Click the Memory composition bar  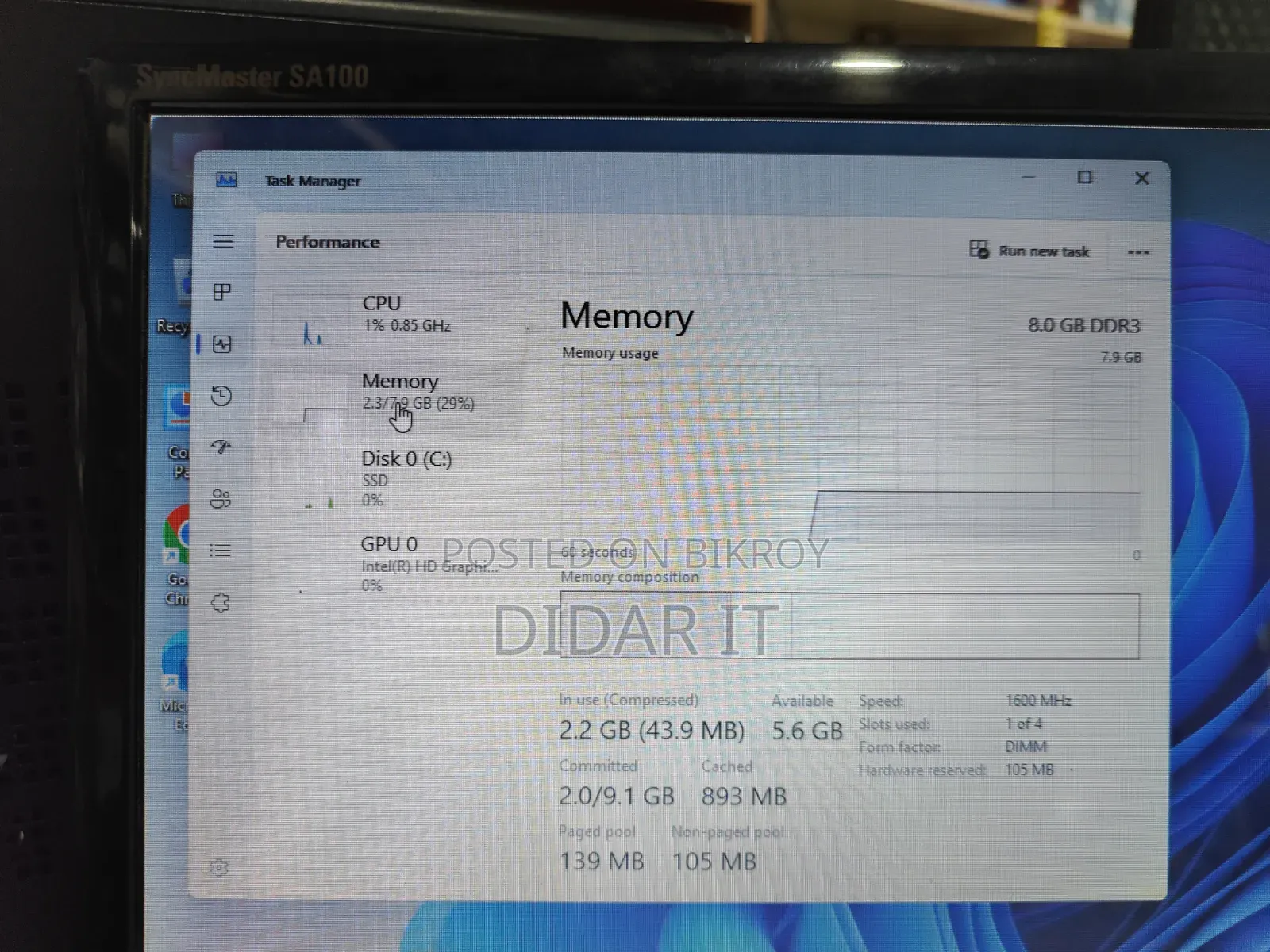[850, 626]
